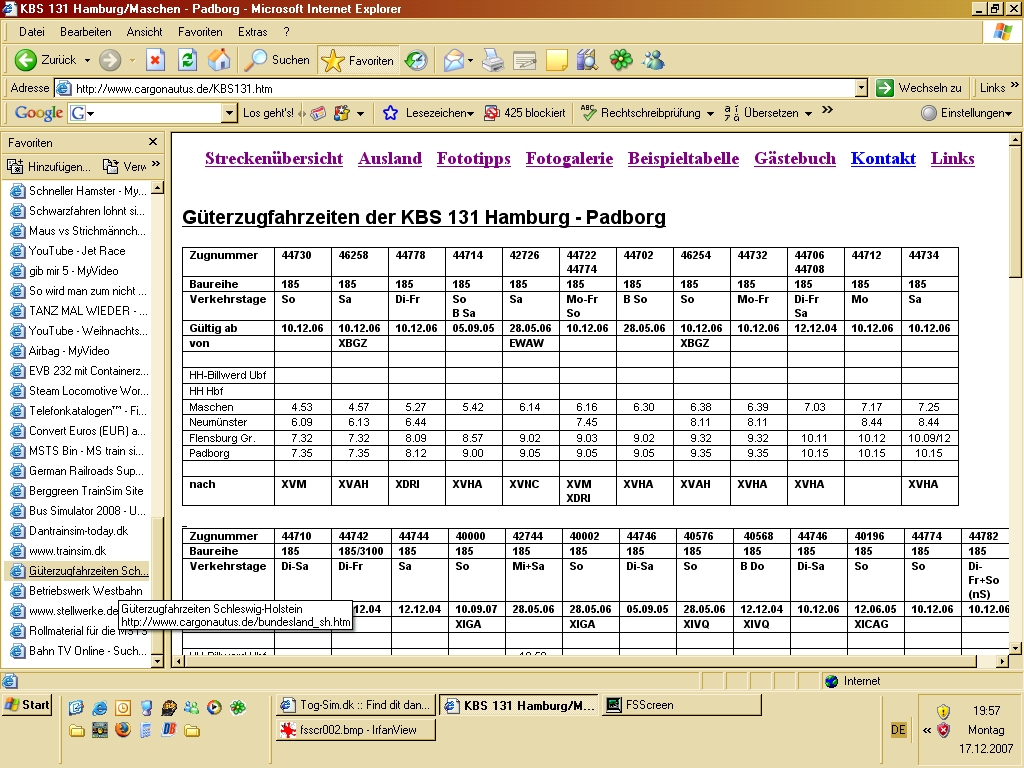This screenshot has width=1024, height=768.
Task: Open the Ansicht menu
Action: pyautogui.click(x=144, y=32)
